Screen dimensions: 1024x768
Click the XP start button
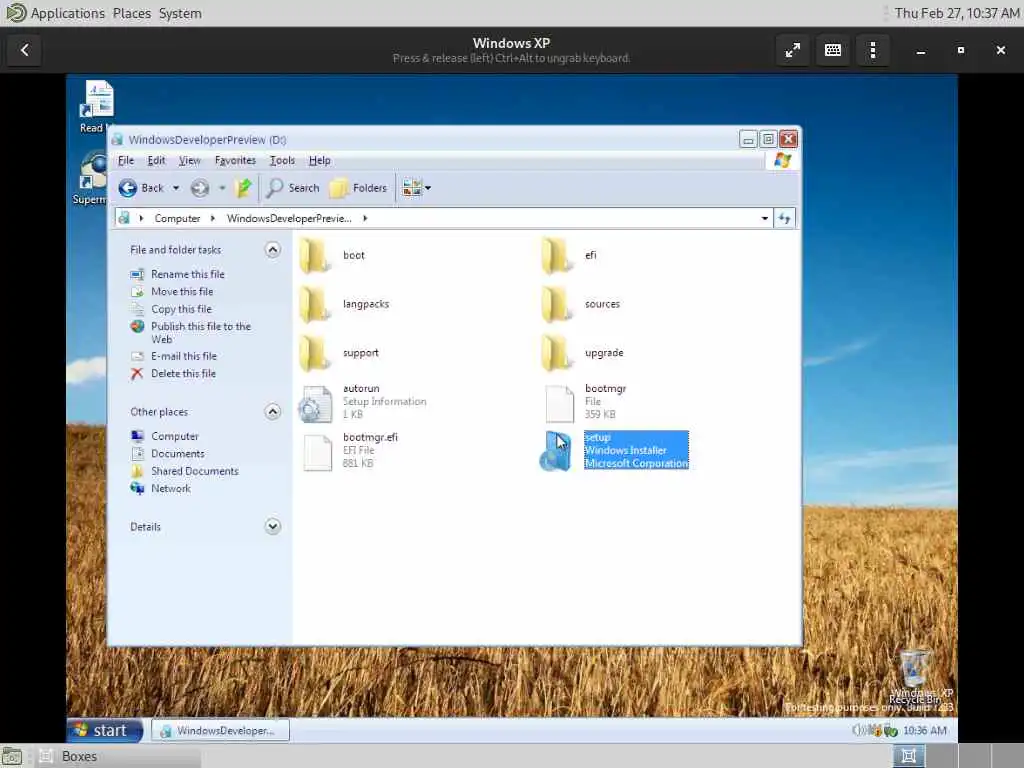tap(104, 730)
